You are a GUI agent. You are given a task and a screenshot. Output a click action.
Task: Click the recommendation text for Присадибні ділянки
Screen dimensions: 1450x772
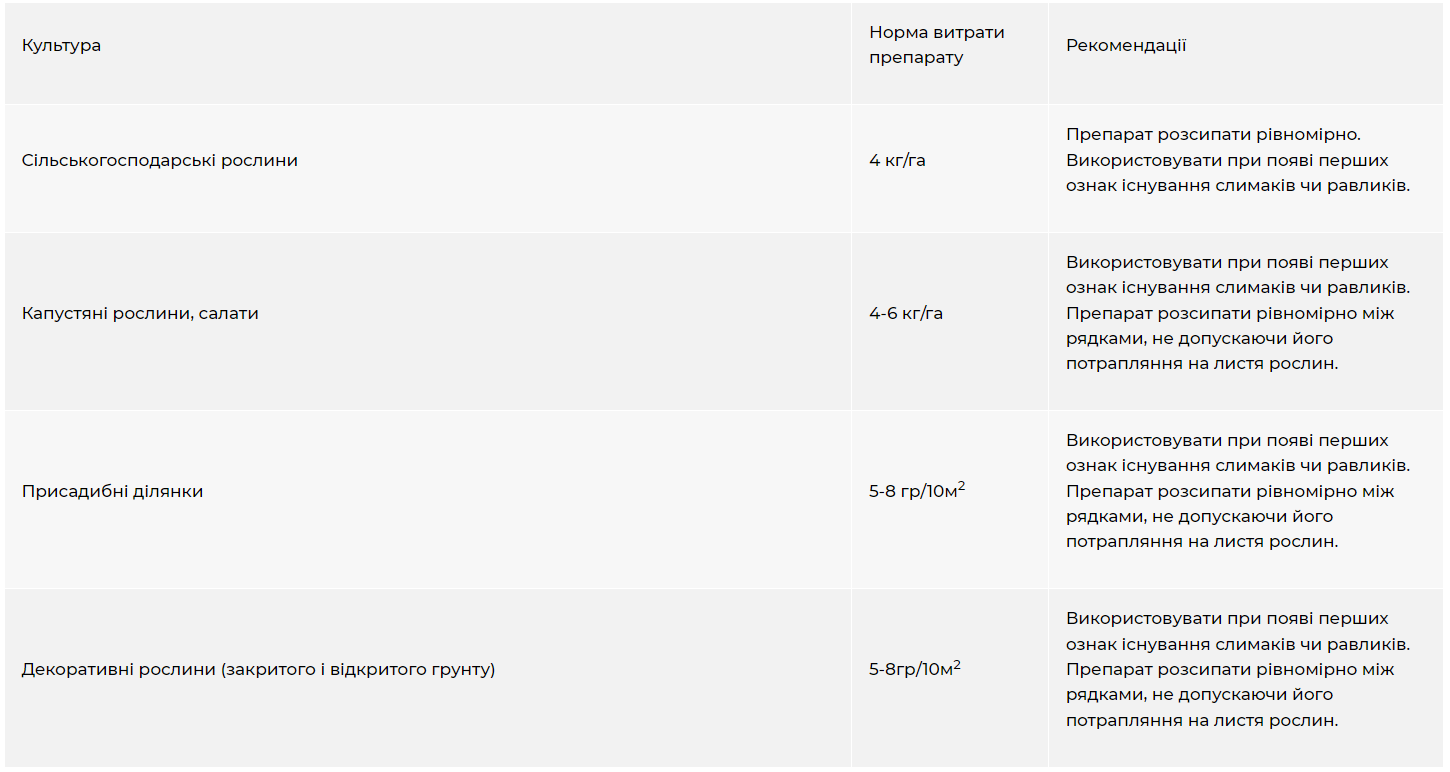[x=1237, y=491]
